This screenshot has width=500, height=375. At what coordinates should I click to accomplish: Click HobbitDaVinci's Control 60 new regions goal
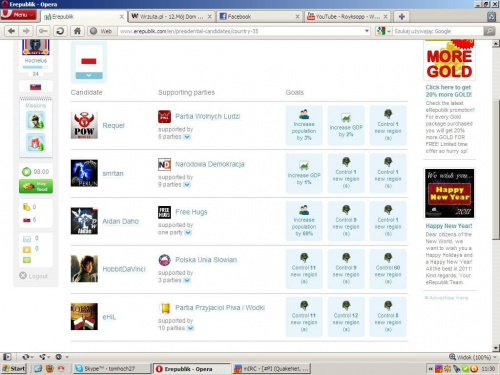(388, 269)
